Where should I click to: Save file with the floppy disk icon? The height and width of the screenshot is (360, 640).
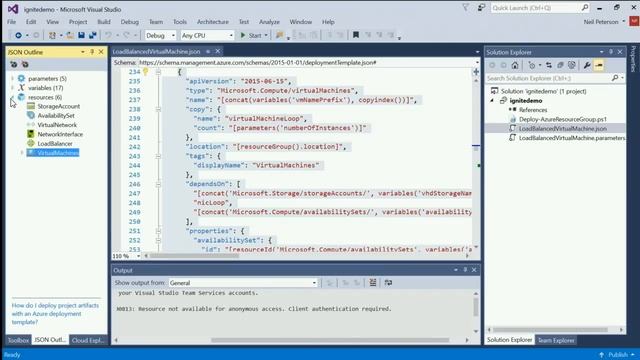[x=82, y=36]
